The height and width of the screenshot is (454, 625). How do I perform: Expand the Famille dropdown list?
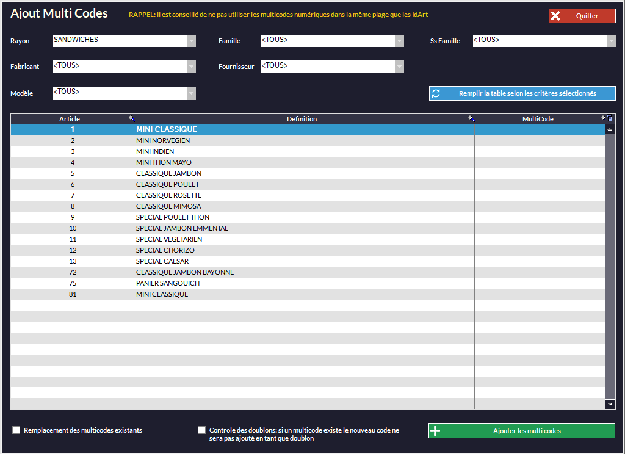point(399,41)
